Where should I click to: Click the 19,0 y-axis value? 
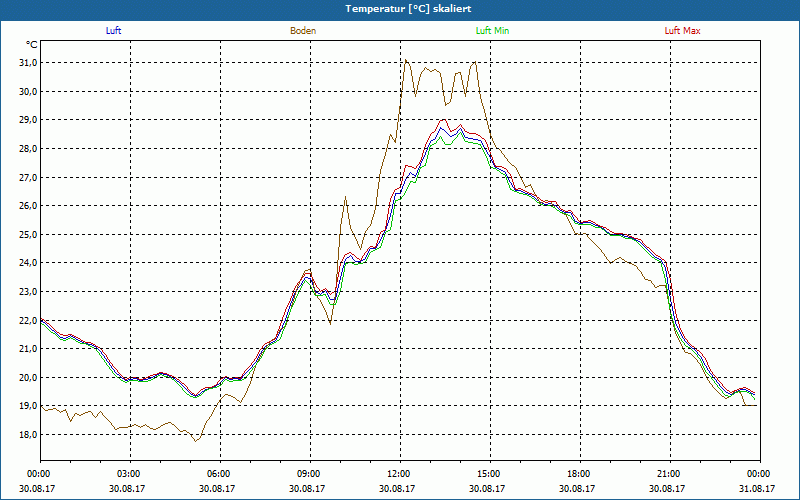(x=28, y=406)
